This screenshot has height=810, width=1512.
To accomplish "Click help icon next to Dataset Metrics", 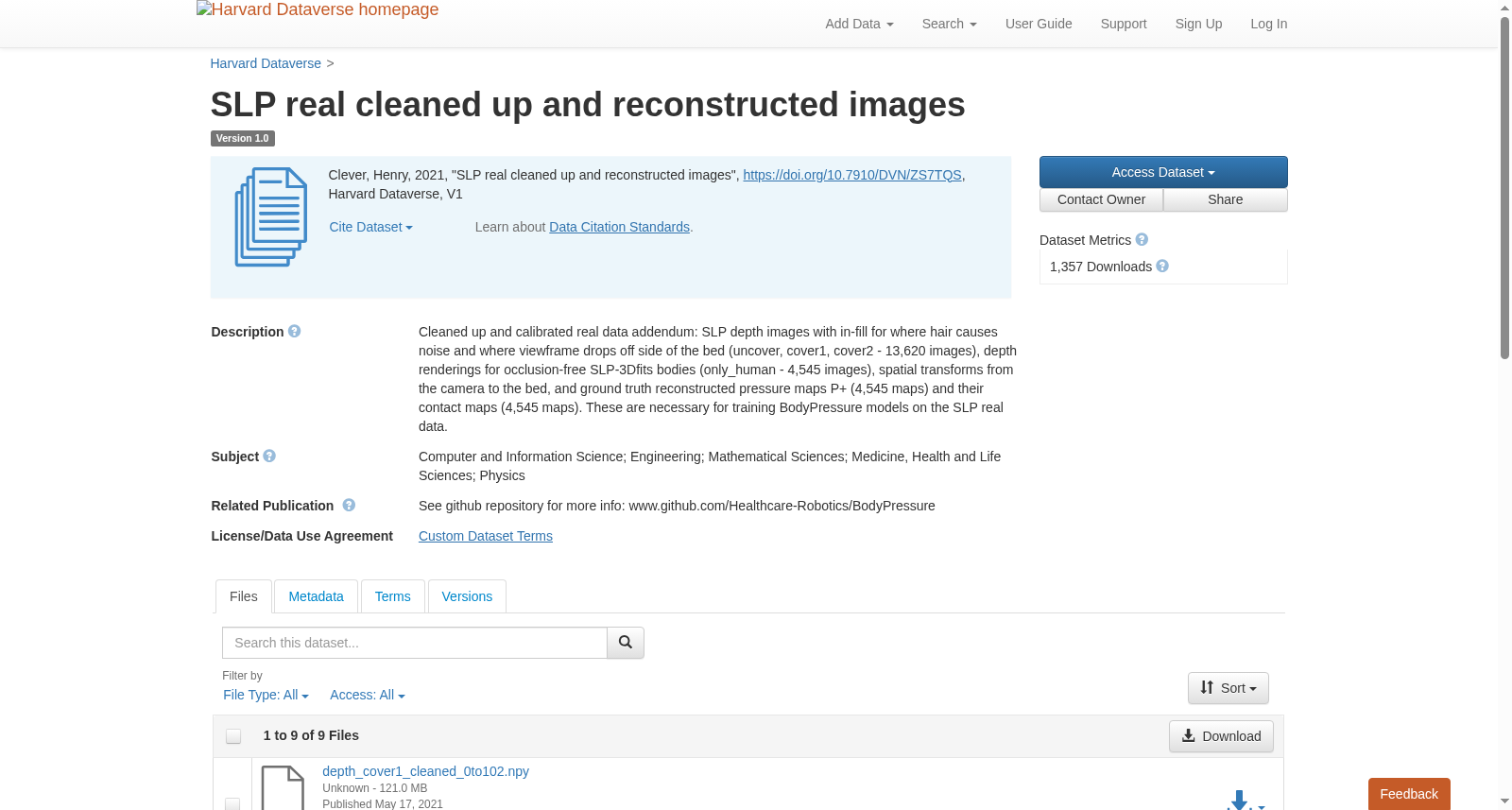I will click(1142, 240).
